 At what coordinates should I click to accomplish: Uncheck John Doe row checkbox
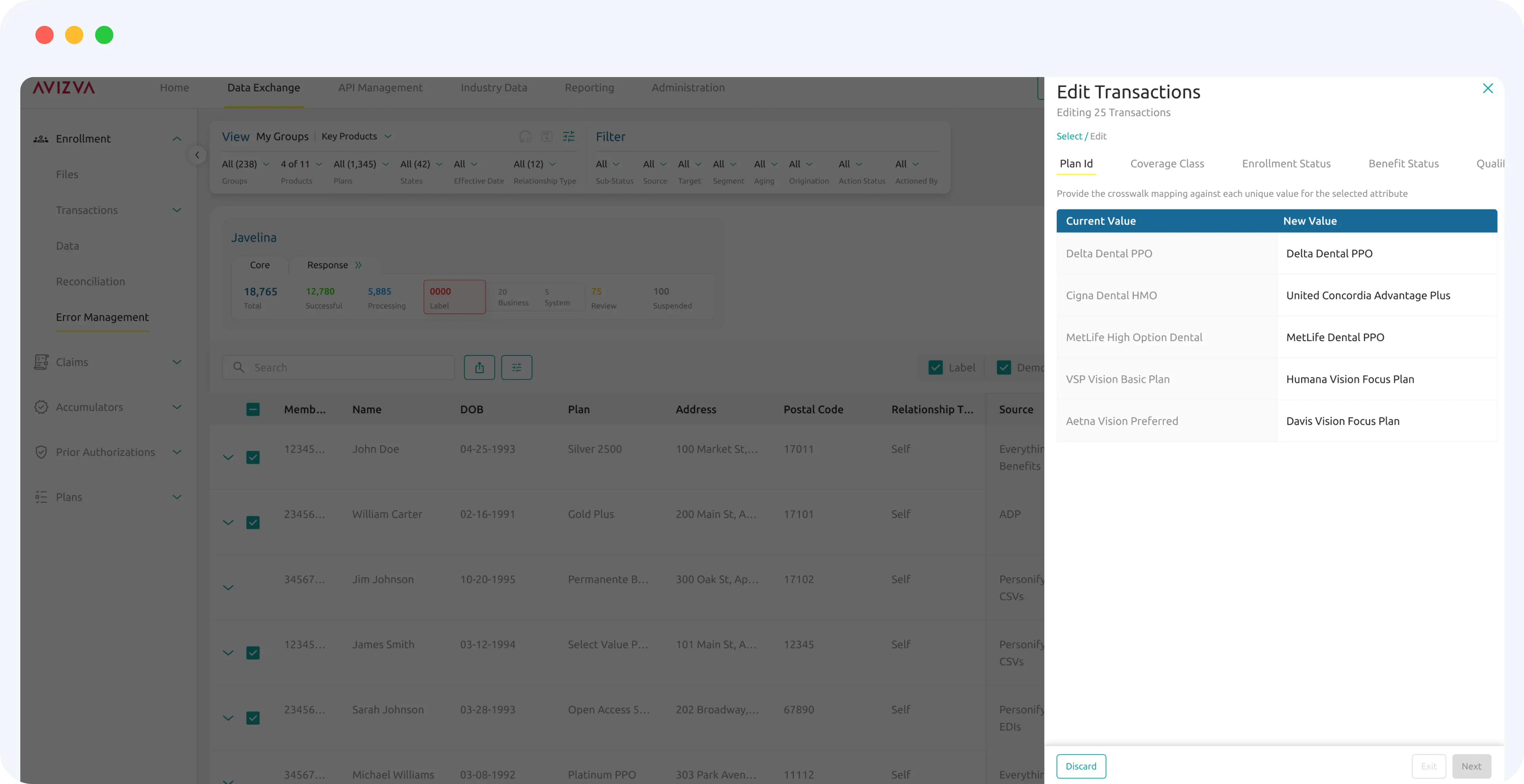(x=253, y=458)
